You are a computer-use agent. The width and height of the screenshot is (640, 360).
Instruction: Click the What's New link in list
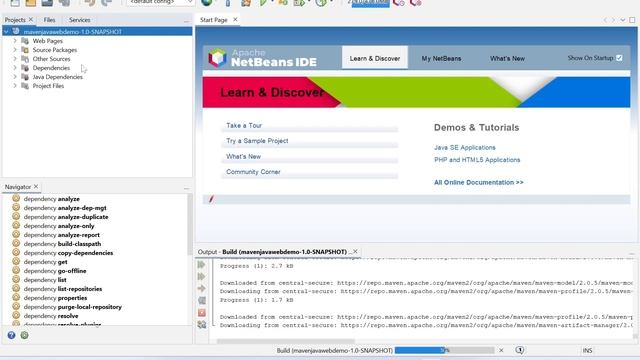pos(243,156)
